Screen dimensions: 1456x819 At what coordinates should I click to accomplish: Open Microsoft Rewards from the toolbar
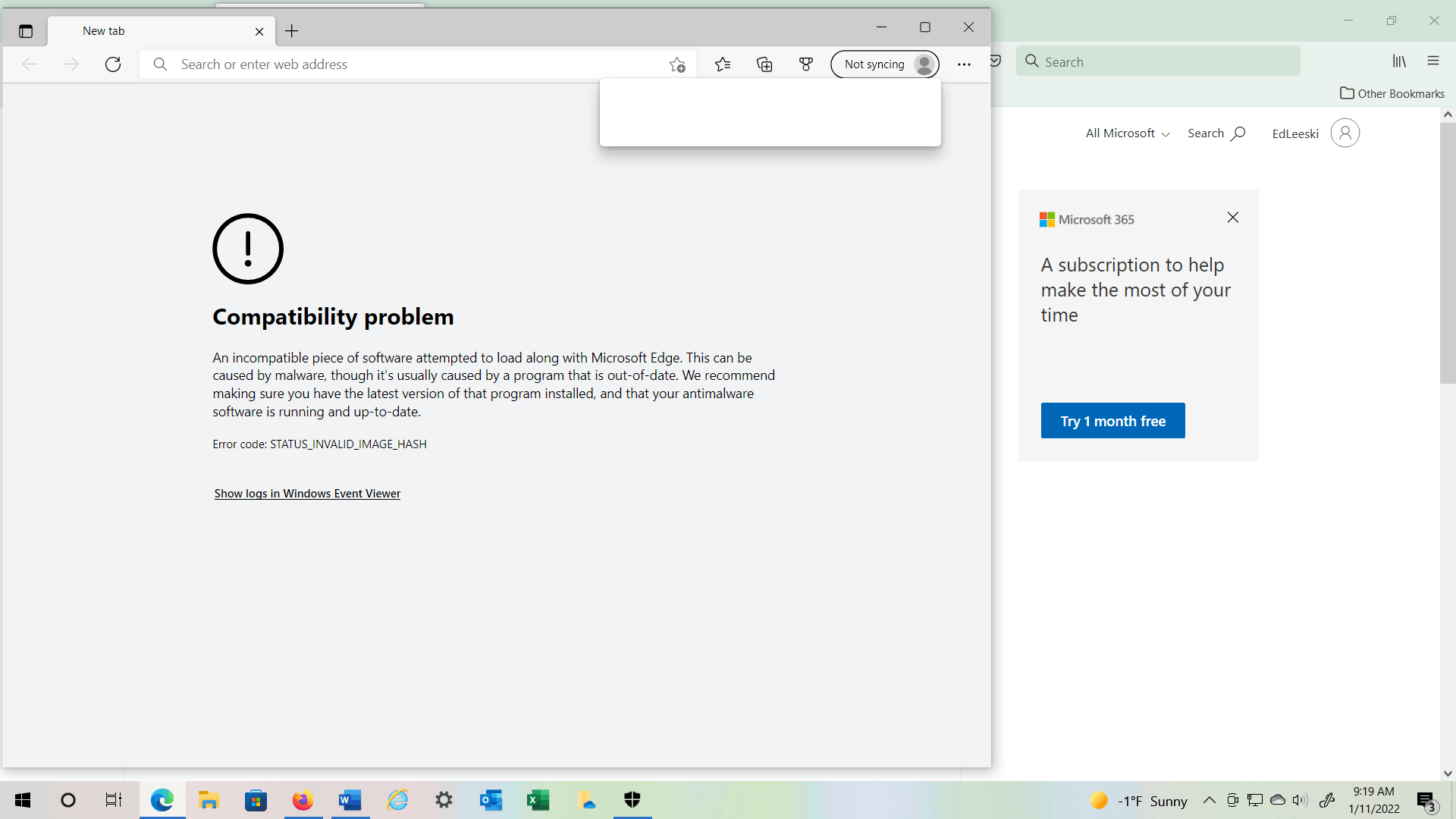pyautogui.click(x=806, y=64)
